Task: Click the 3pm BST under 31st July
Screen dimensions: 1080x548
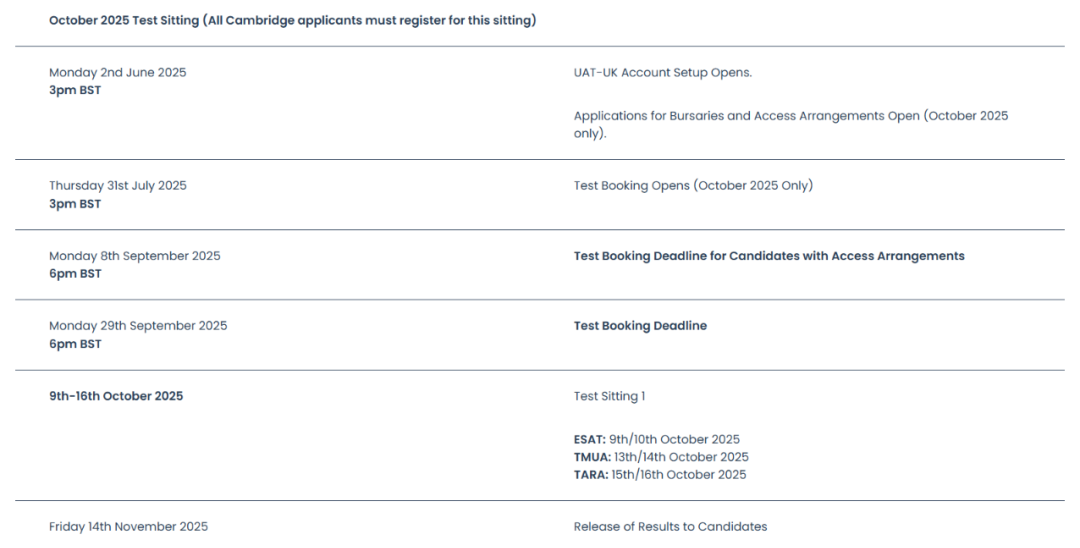Action: (75, 204)
